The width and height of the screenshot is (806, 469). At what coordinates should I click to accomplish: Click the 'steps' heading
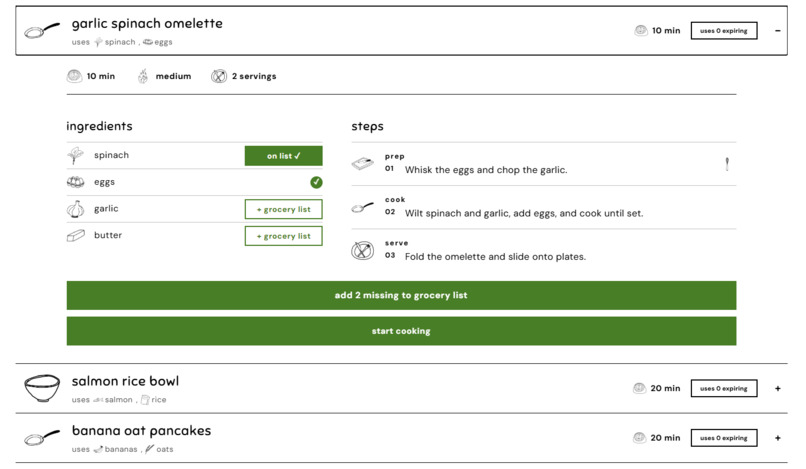(368, 127)
